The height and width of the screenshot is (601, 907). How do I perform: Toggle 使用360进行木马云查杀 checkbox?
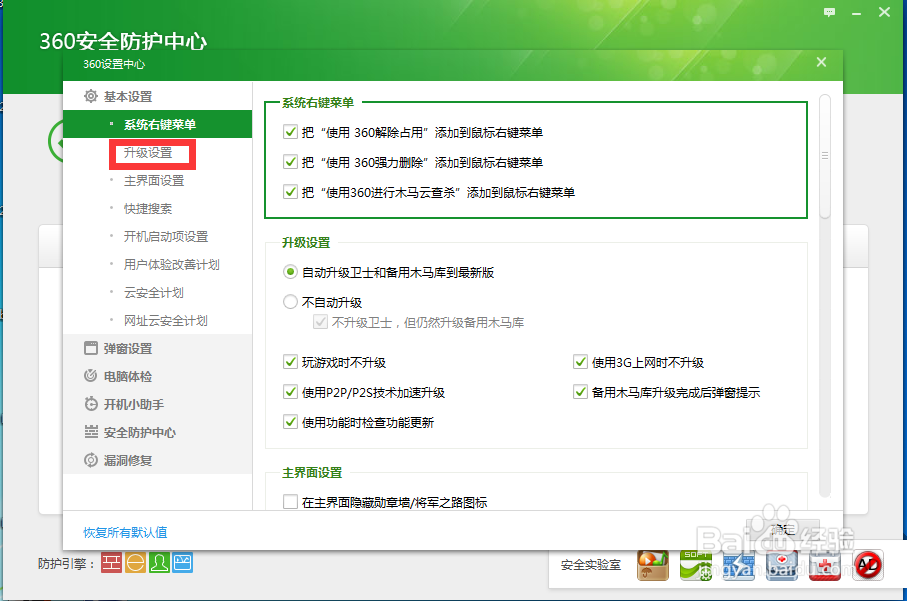click(290, 192)
